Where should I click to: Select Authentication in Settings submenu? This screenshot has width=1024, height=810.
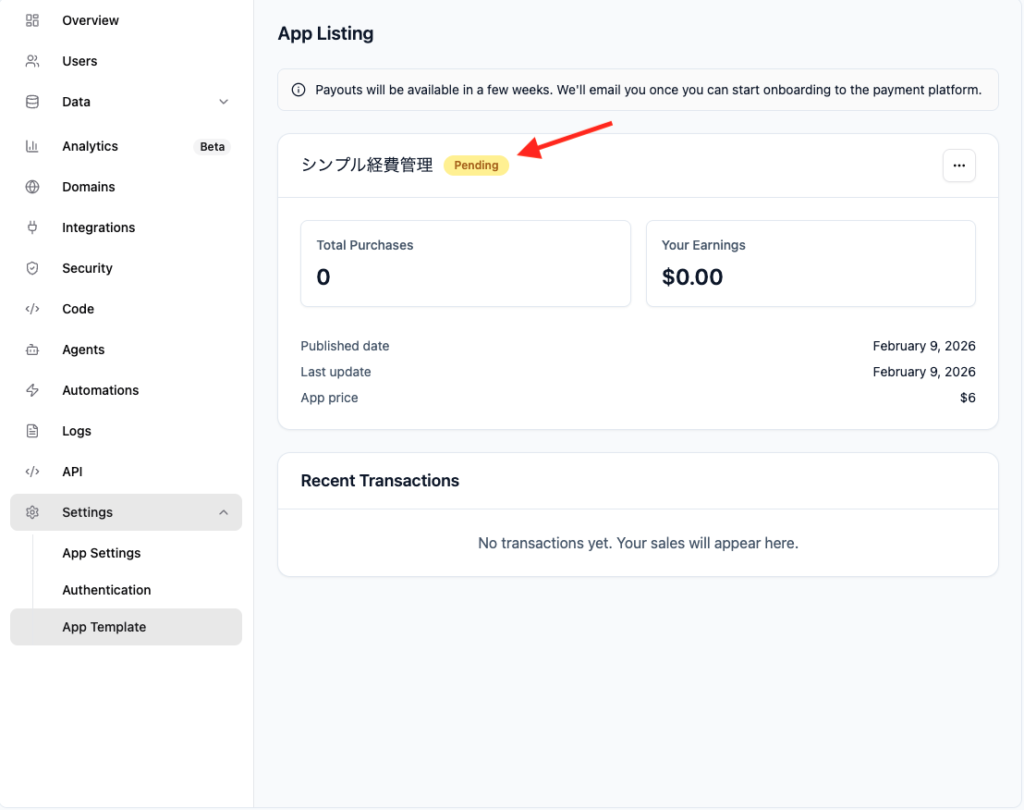(106, 590)
